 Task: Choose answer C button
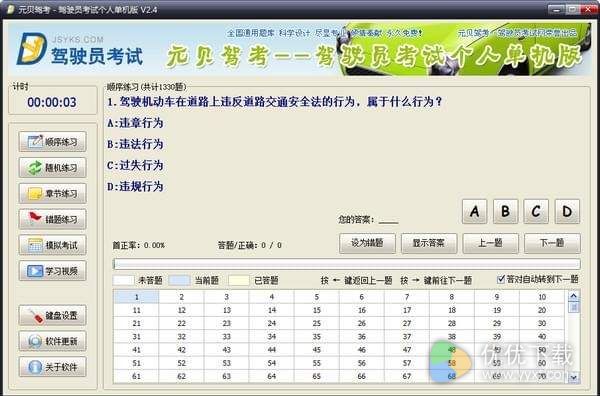tap(536, 211)
